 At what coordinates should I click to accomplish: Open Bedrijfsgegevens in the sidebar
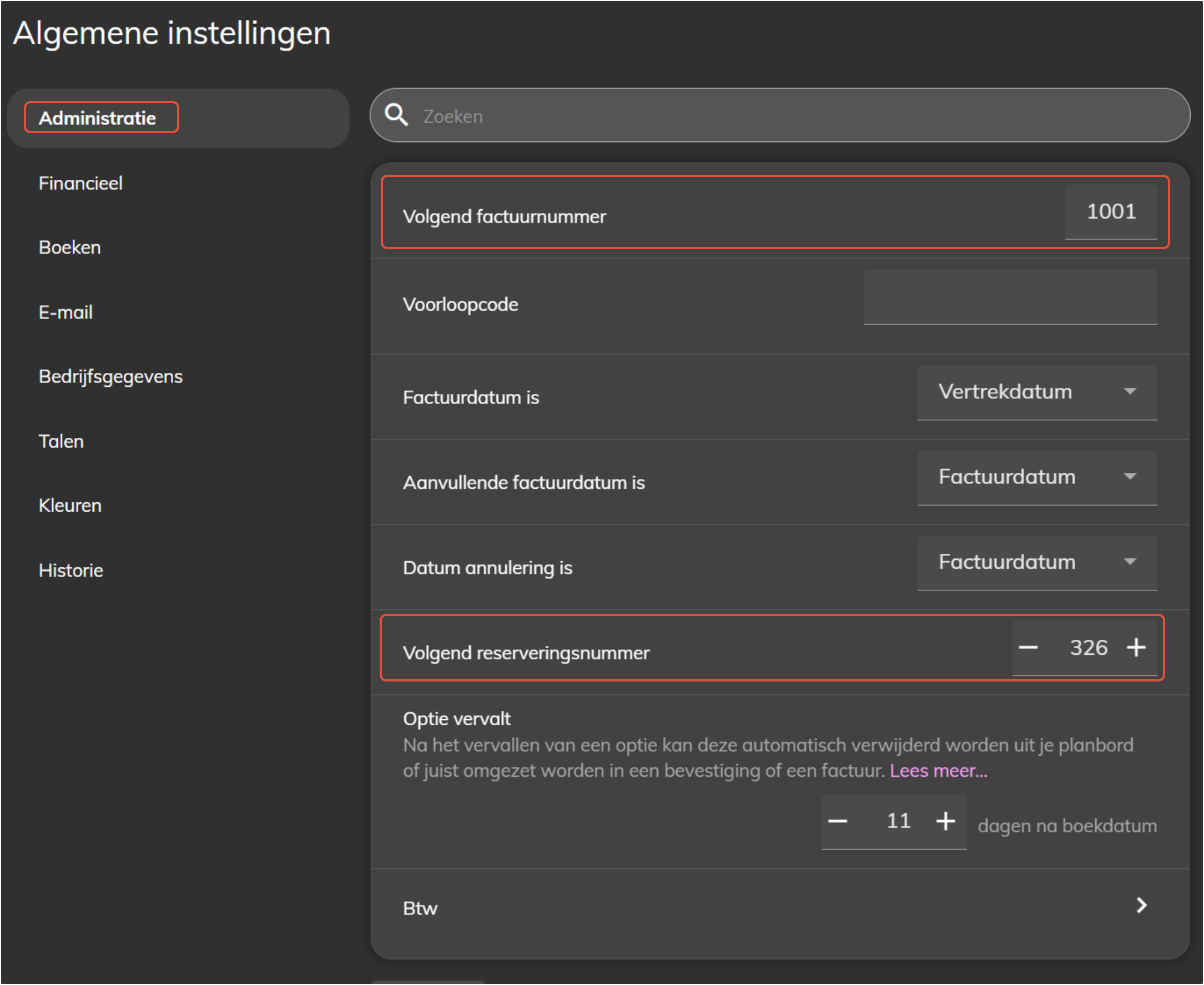pyautogui.click(x=110, y=377)
